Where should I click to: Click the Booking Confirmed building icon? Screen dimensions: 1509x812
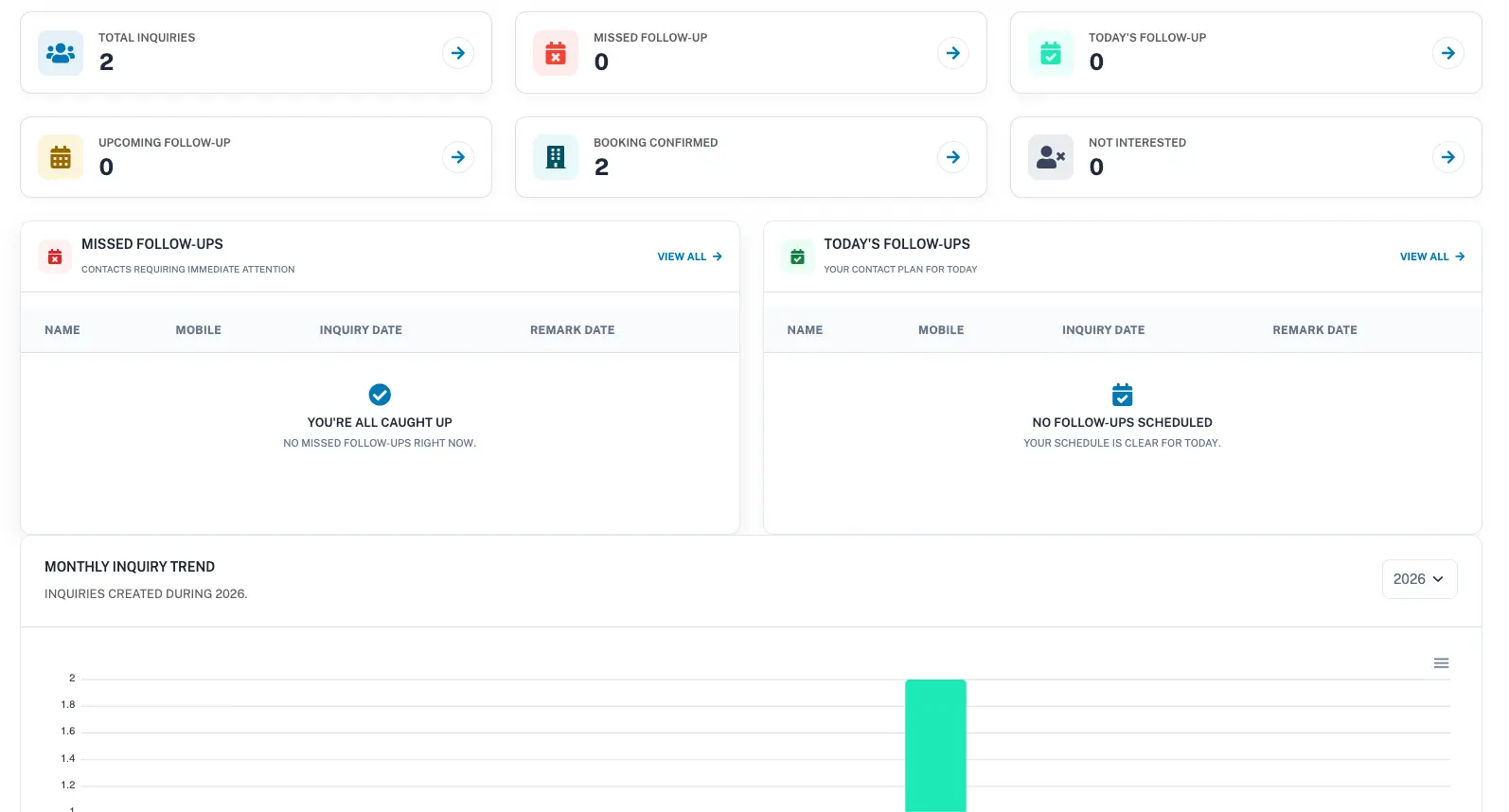click(x=556, y=157)
